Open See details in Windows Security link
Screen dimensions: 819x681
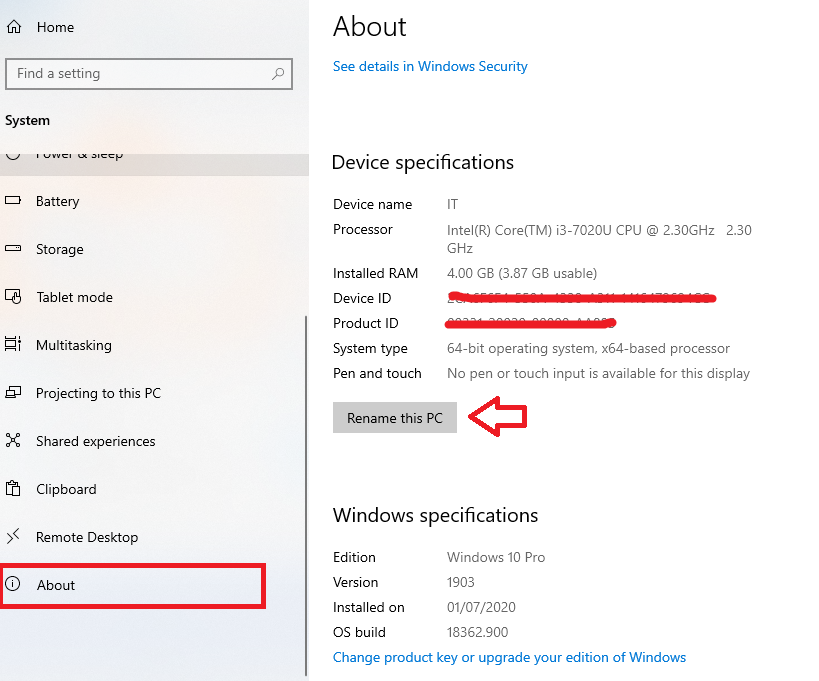point(430,66)
